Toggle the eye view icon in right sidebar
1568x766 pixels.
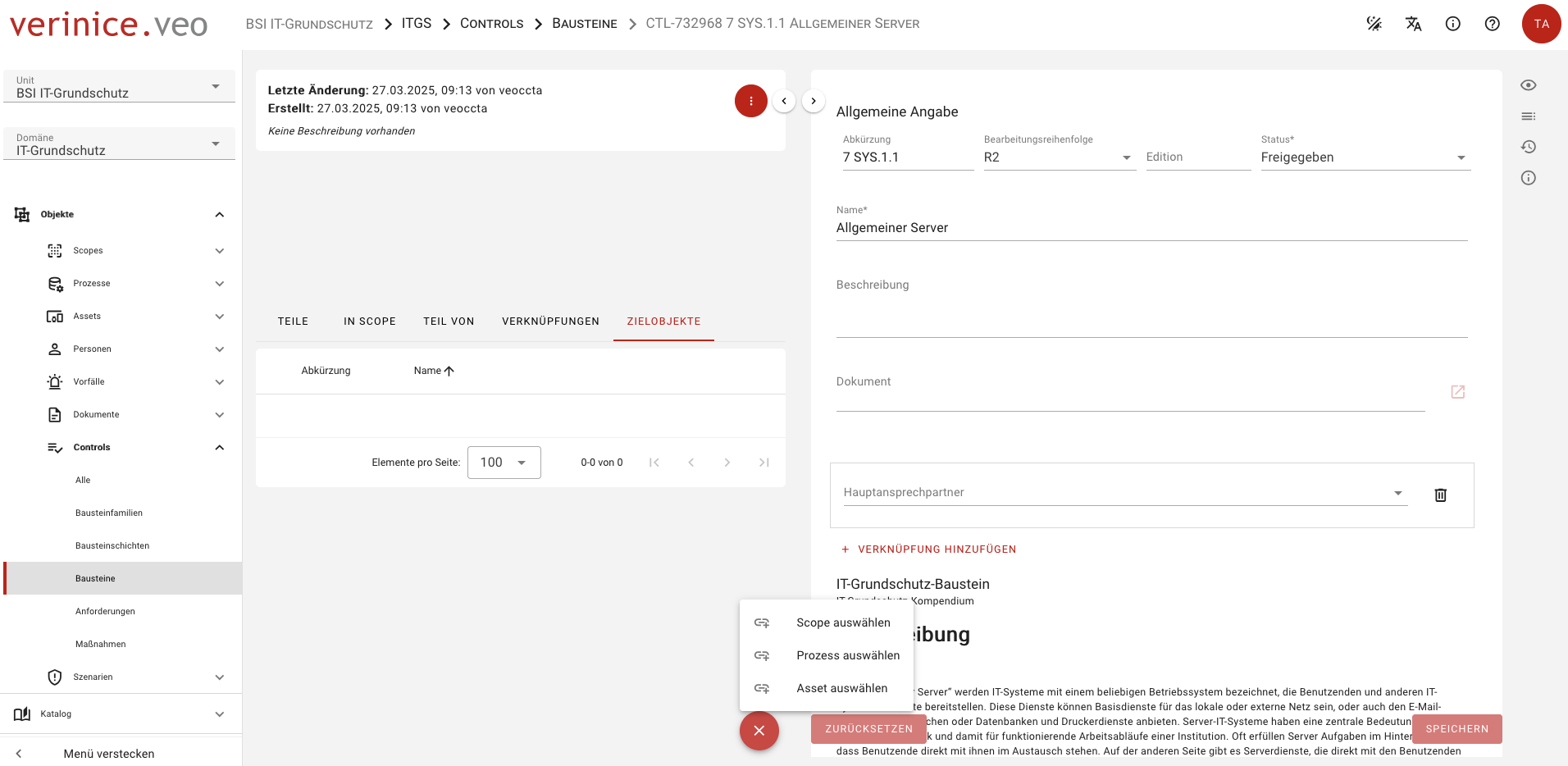click(1528, 85)
